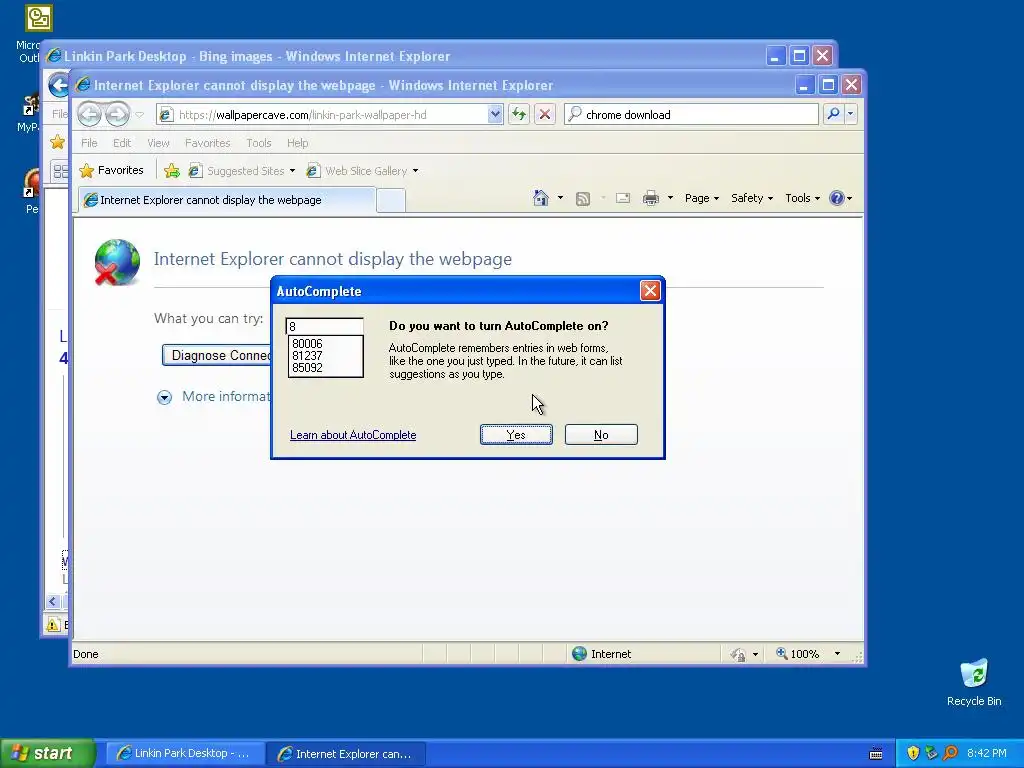This screenshot has width=1024, height=768.
Task: Click the green Refresh icon
Action: click(x=519, y=115)
